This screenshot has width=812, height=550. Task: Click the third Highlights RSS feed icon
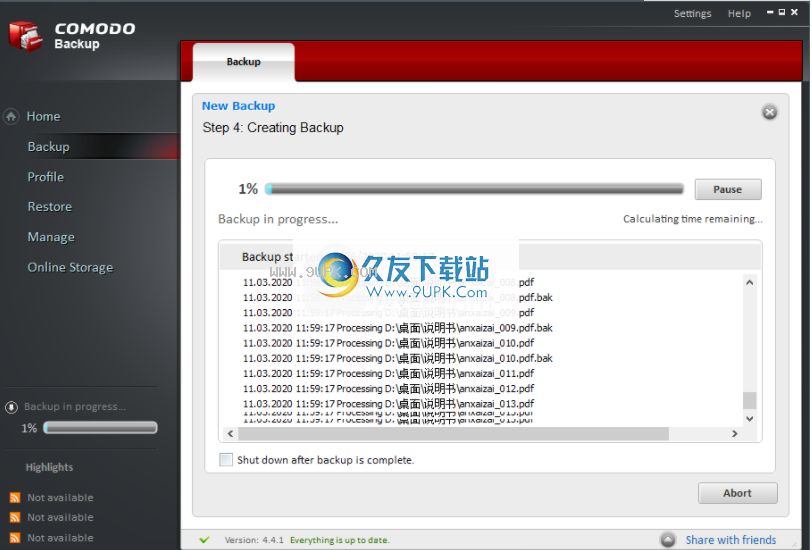pos(15,538)
